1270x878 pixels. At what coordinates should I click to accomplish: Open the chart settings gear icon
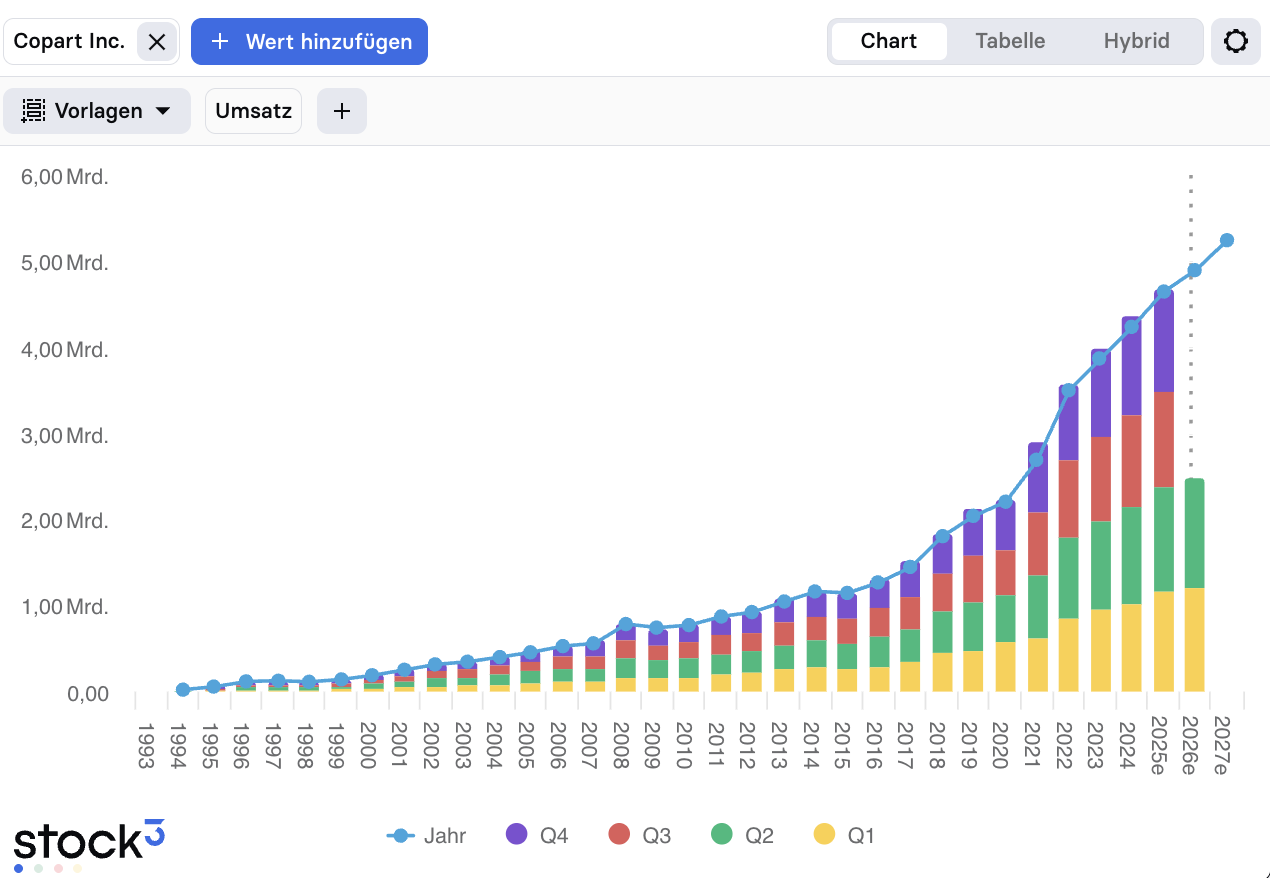pos(1236,42)
